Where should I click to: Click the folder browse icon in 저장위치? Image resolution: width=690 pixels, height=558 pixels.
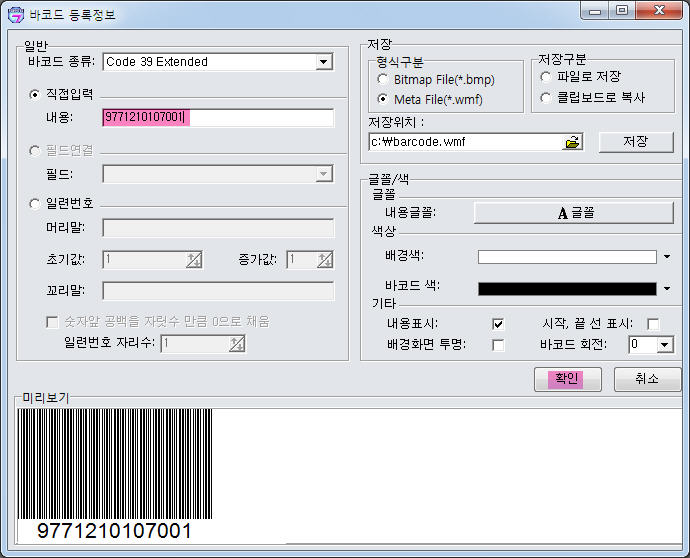pyautogui.click(x=573, y=142)
